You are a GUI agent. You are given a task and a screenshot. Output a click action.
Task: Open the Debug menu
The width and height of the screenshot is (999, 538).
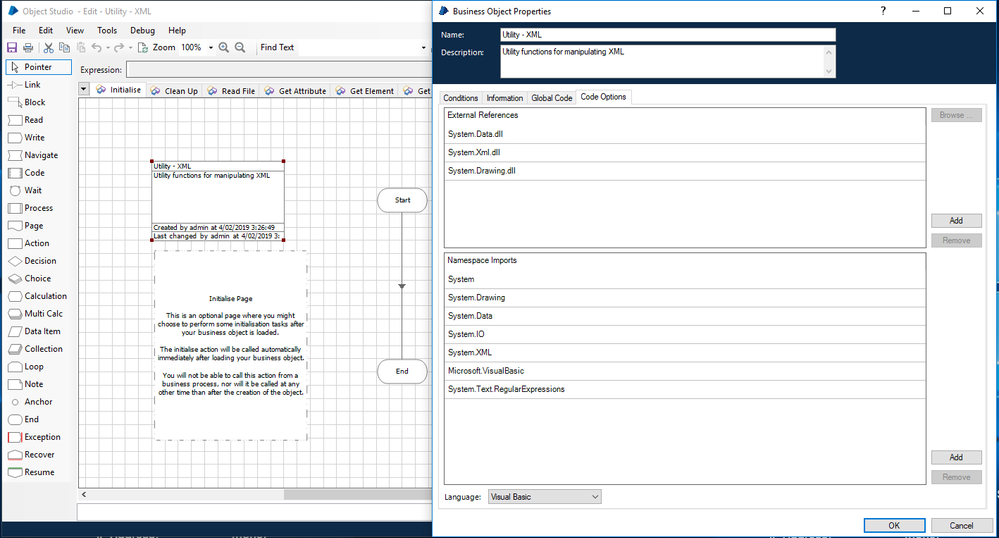click(142, 31)
